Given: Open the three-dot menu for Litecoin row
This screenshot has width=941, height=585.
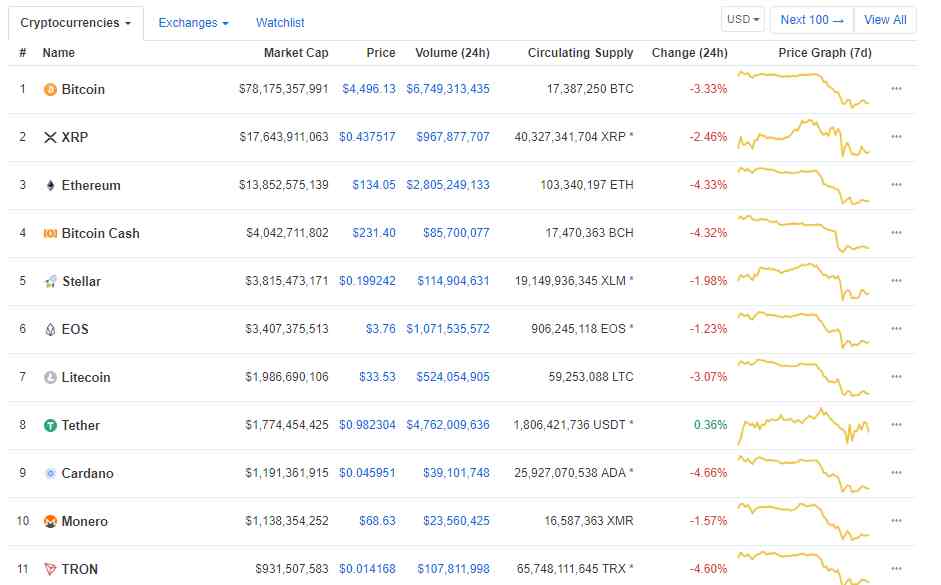Looking at the screenshot, I should [896, 377].
